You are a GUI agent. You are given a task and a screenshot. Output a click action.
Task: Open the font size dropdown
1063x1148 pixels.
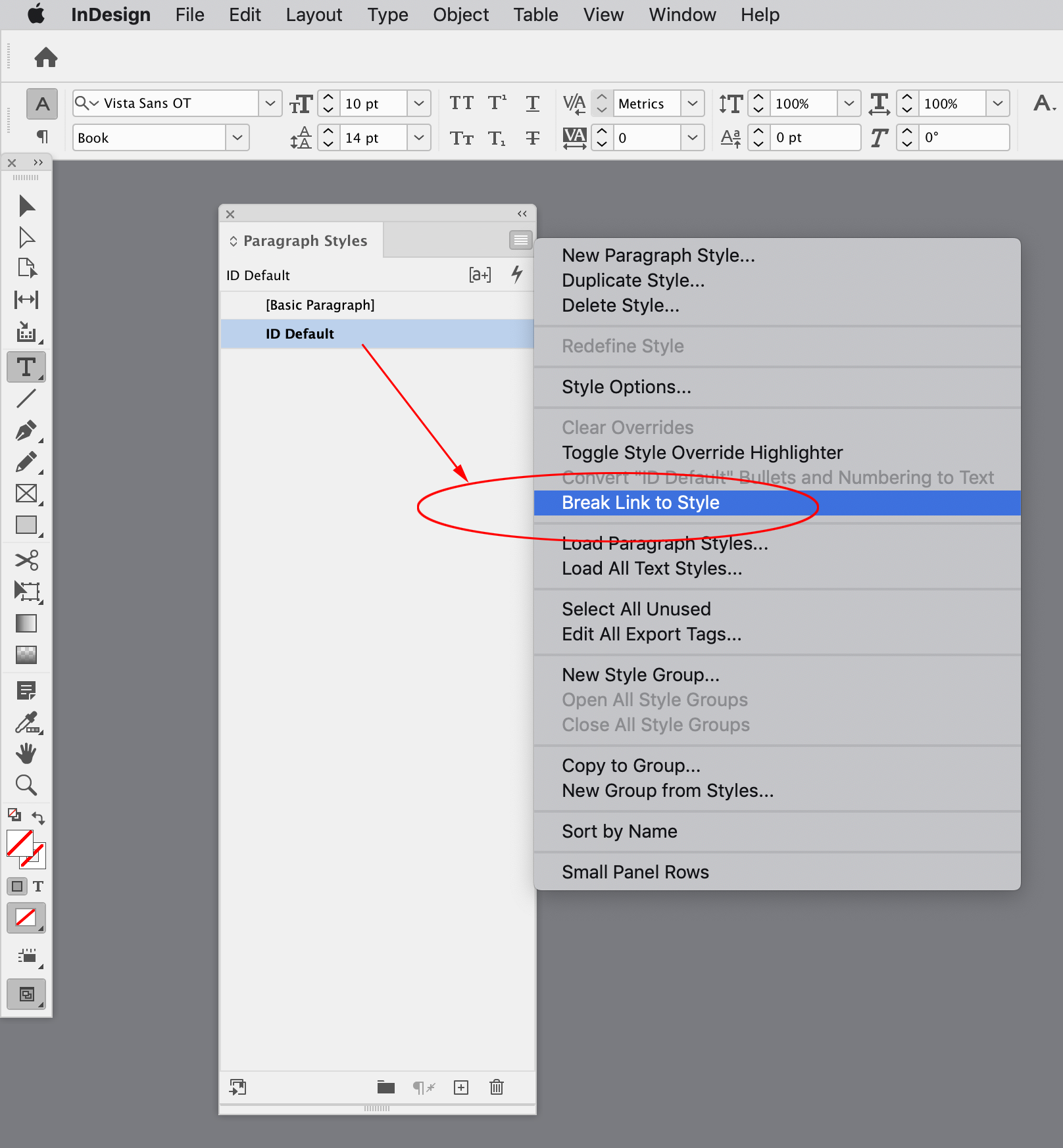419,103
